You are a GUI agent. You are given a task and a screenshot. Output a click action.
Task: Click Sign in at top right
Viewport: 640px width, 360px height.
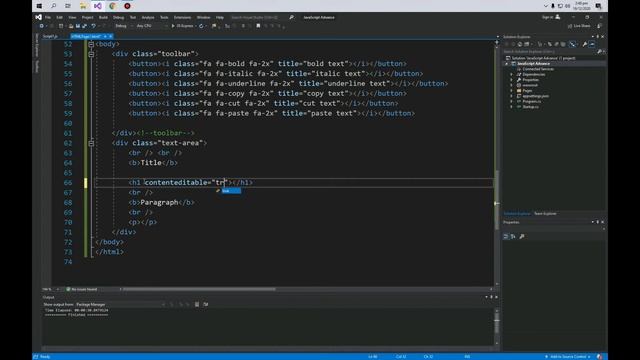coord(551,17)
